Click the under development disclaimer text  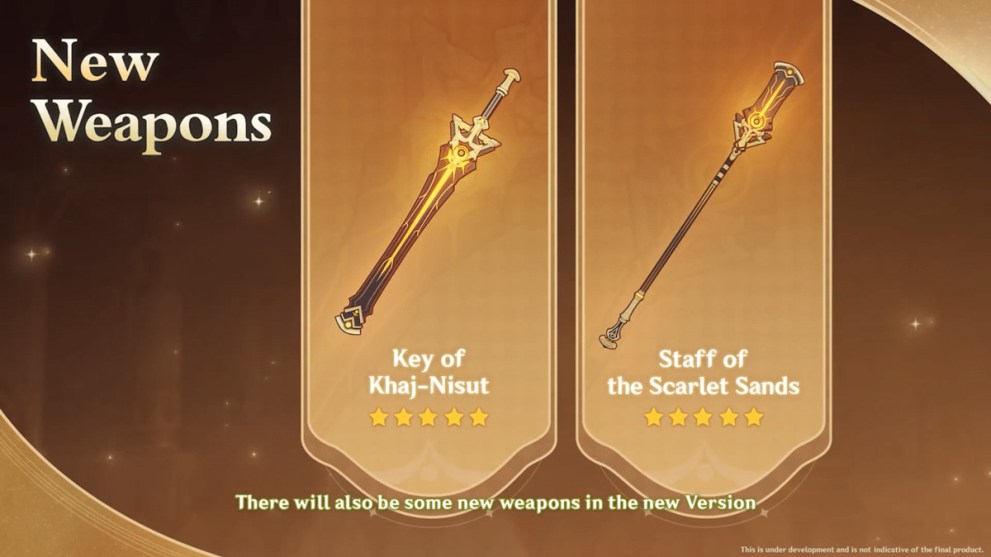pos(861,549)
